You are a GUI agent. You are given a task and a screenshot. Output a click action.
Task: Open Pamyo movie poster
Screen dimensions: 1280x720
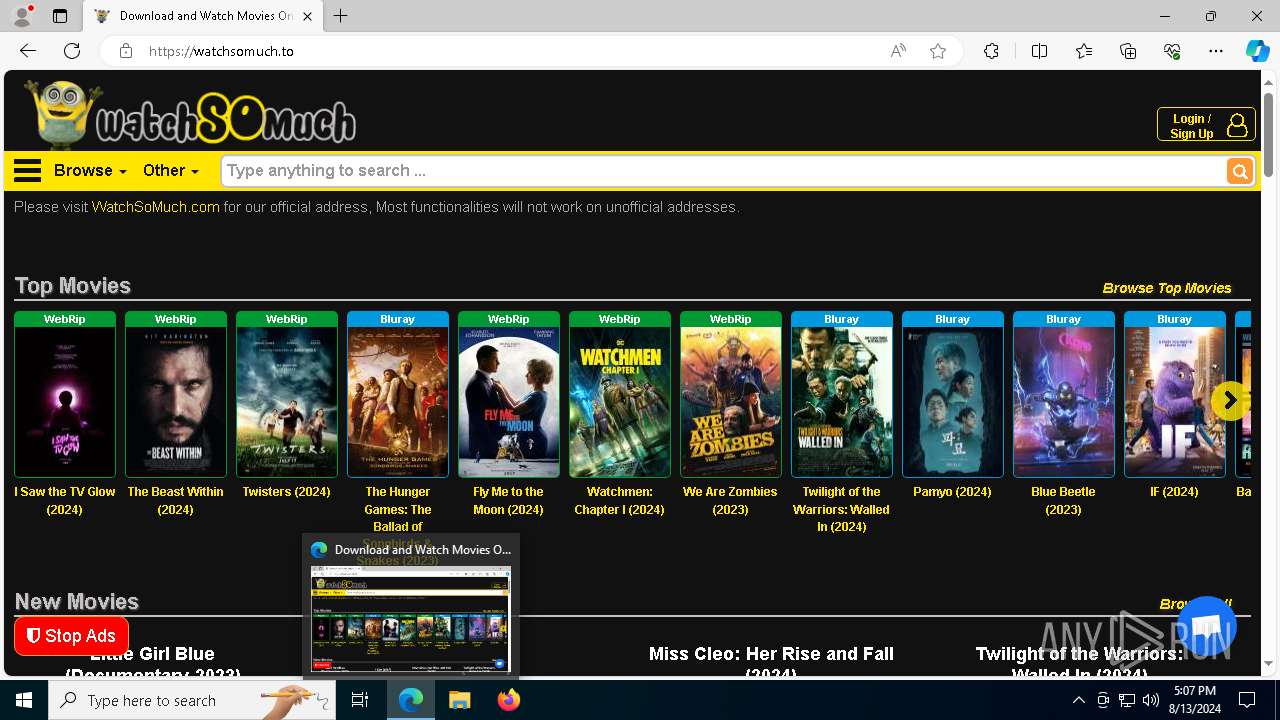[953, 402]
